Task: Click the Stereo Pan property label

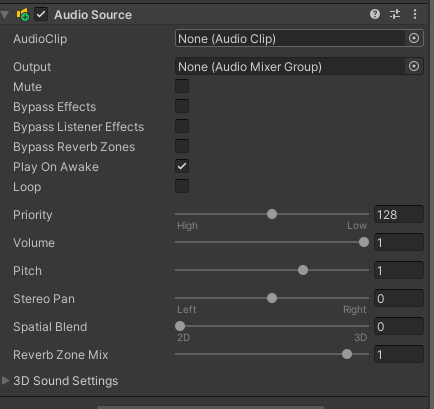Action: 44,299
